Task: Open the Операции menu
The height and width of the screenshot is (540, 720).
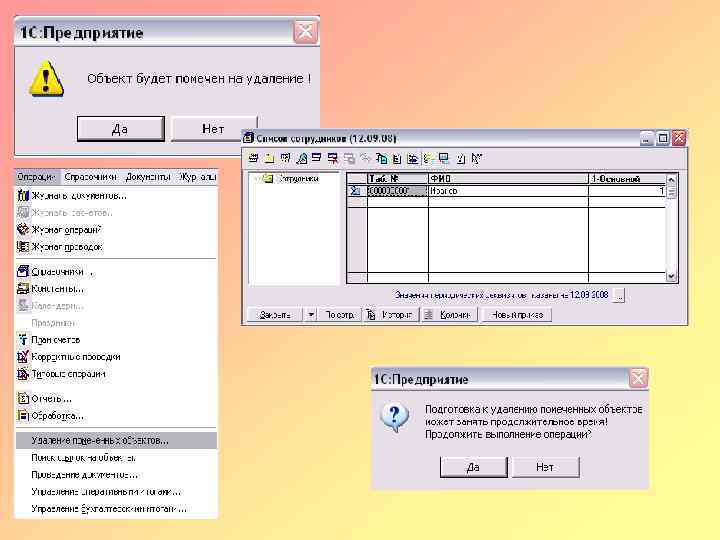Action: [x=37, y=177]
